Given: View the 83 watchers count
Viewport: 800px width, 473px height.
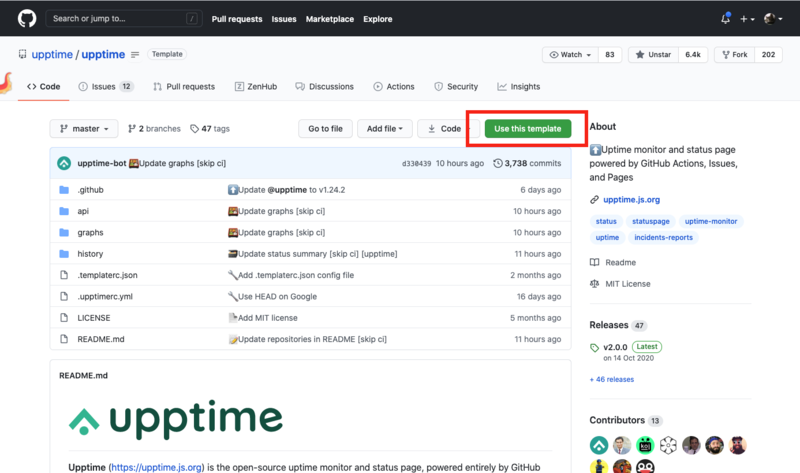Looking at the screenshot, I should [610, 55].
